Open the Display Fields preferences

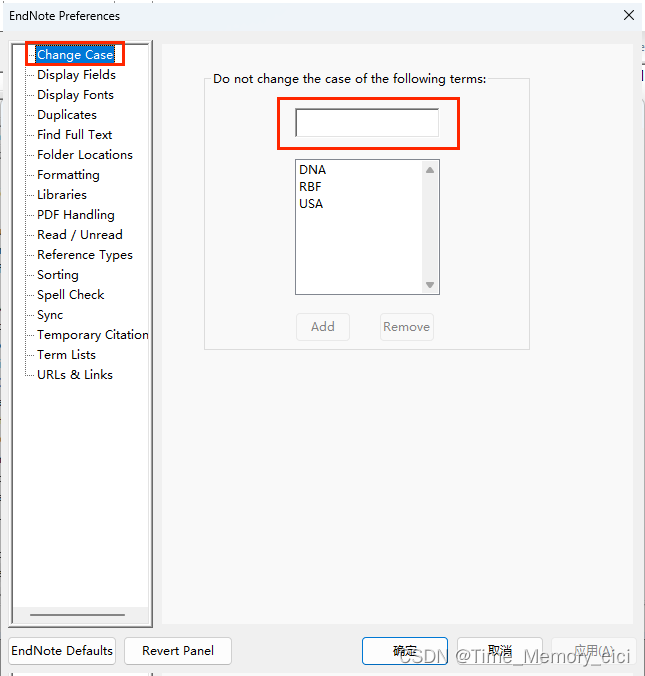click(x=76, y=75)
